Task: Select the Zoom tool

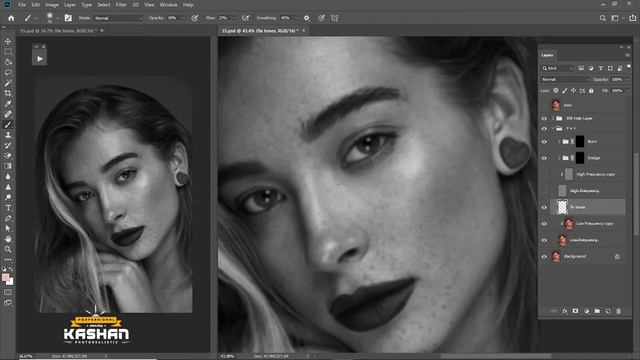Action: point(8,249)
